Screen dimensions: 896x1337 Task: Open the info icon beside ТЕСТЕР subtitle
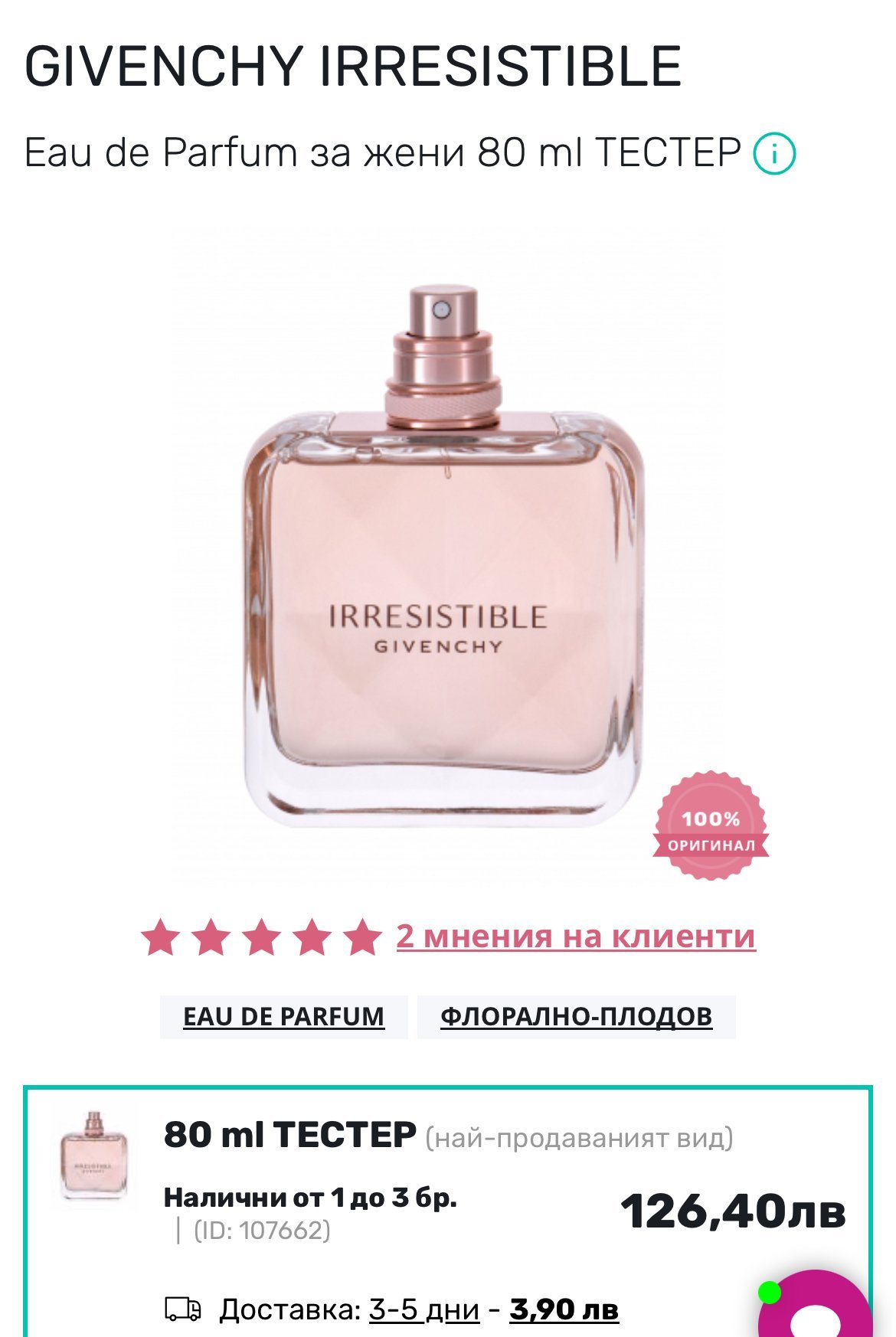point(774,154)
